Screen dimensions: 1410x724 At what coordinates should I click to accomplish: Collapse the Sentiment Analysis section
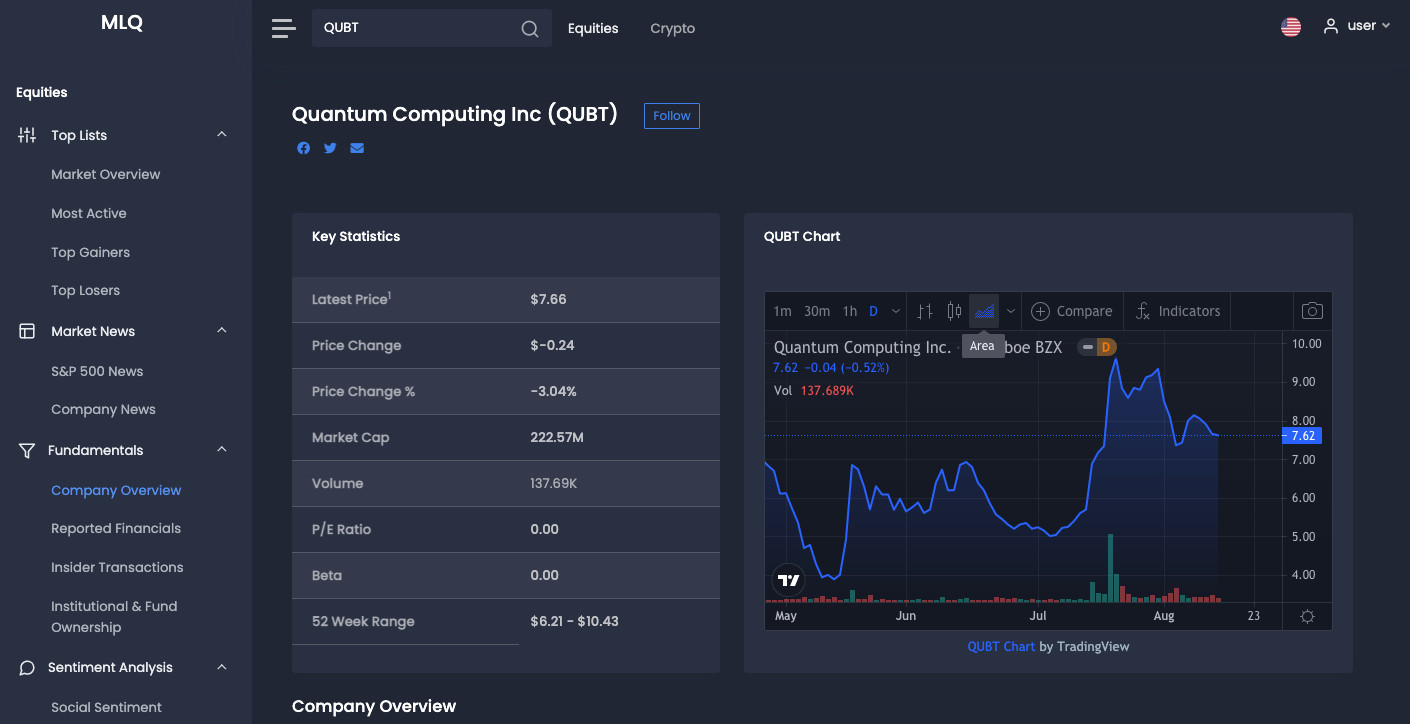[x=222, y=667]
